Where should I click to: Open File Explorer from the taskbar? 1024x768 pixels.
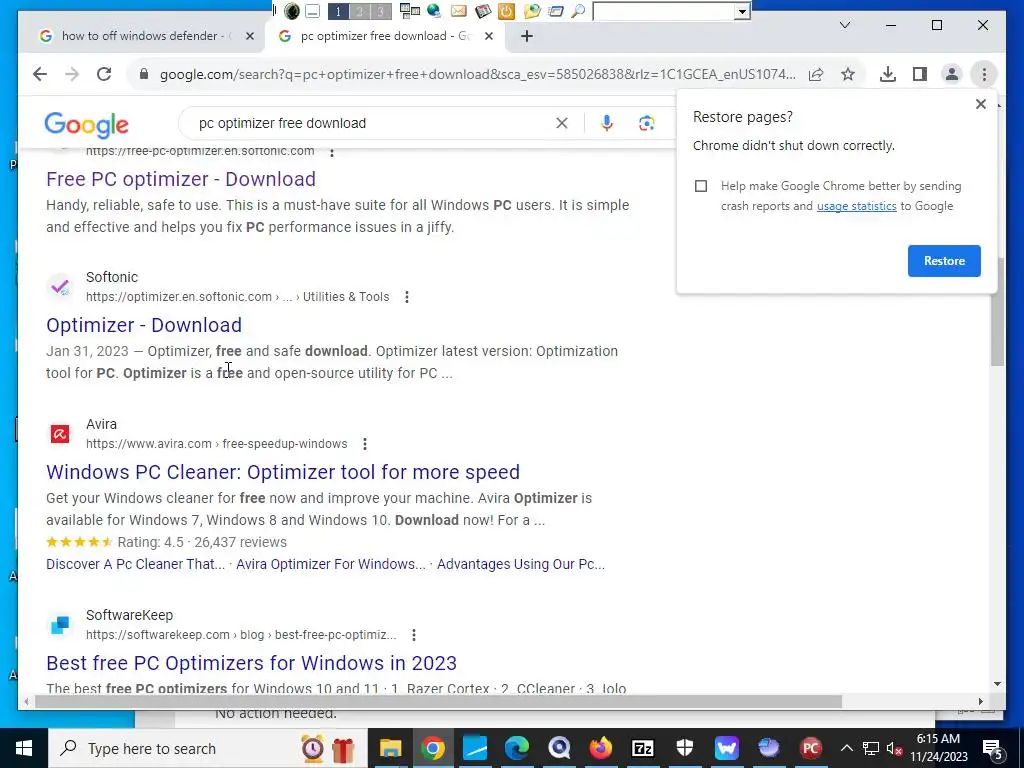(391, 748)
